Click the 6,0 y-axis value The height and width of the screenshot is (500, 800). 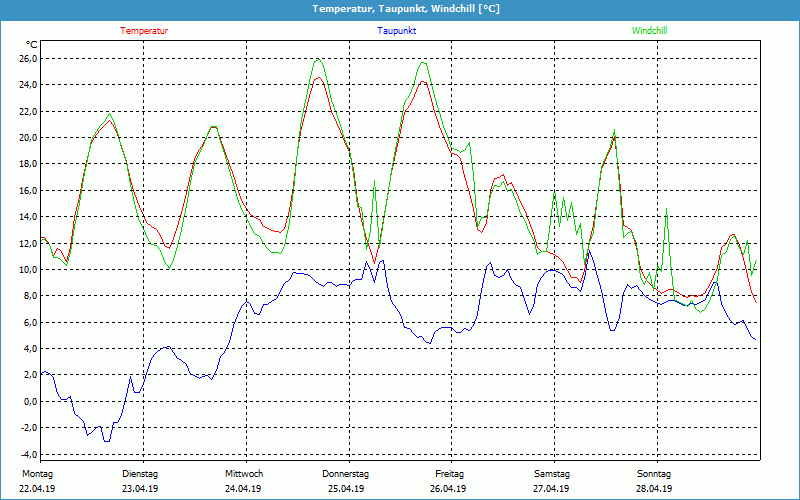[x=30, y=322]
